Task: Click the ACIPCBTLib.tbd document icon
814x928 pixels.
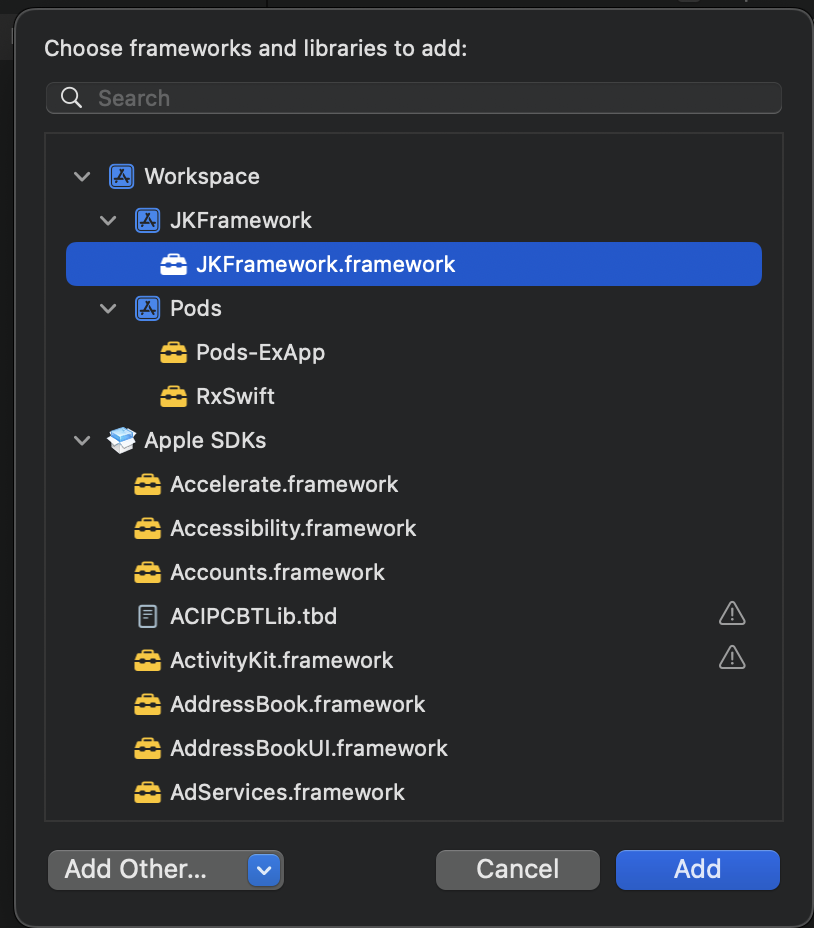Action: [147, 616]
